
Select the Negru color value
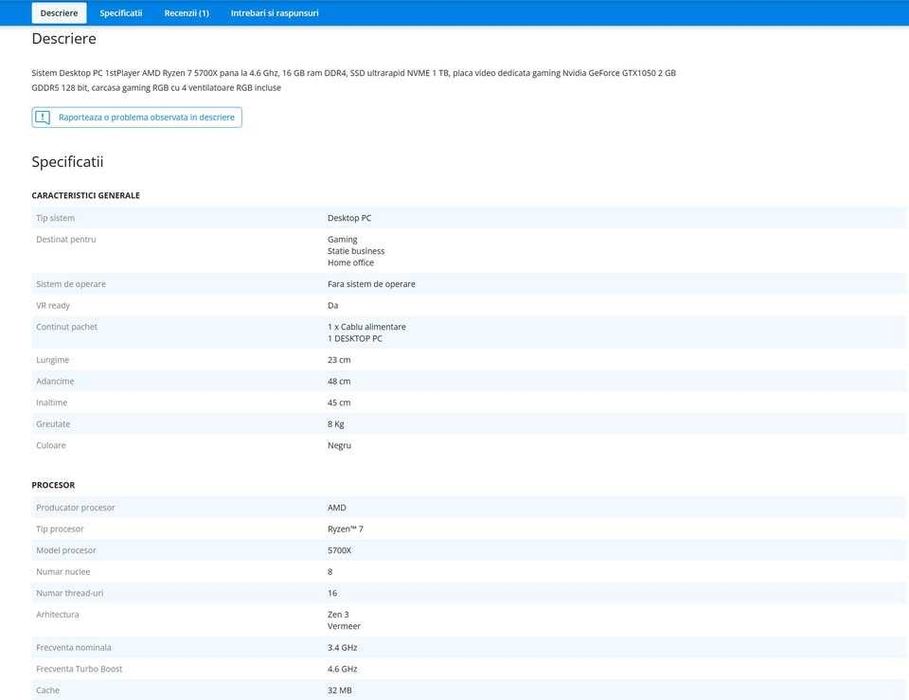click(339, 446)
